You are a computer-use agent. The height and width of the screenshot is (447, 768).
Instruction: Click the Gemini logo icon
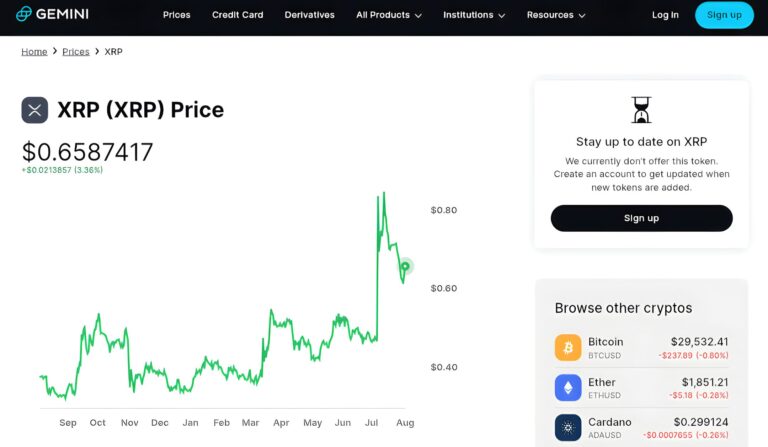(x=24, y=14)
